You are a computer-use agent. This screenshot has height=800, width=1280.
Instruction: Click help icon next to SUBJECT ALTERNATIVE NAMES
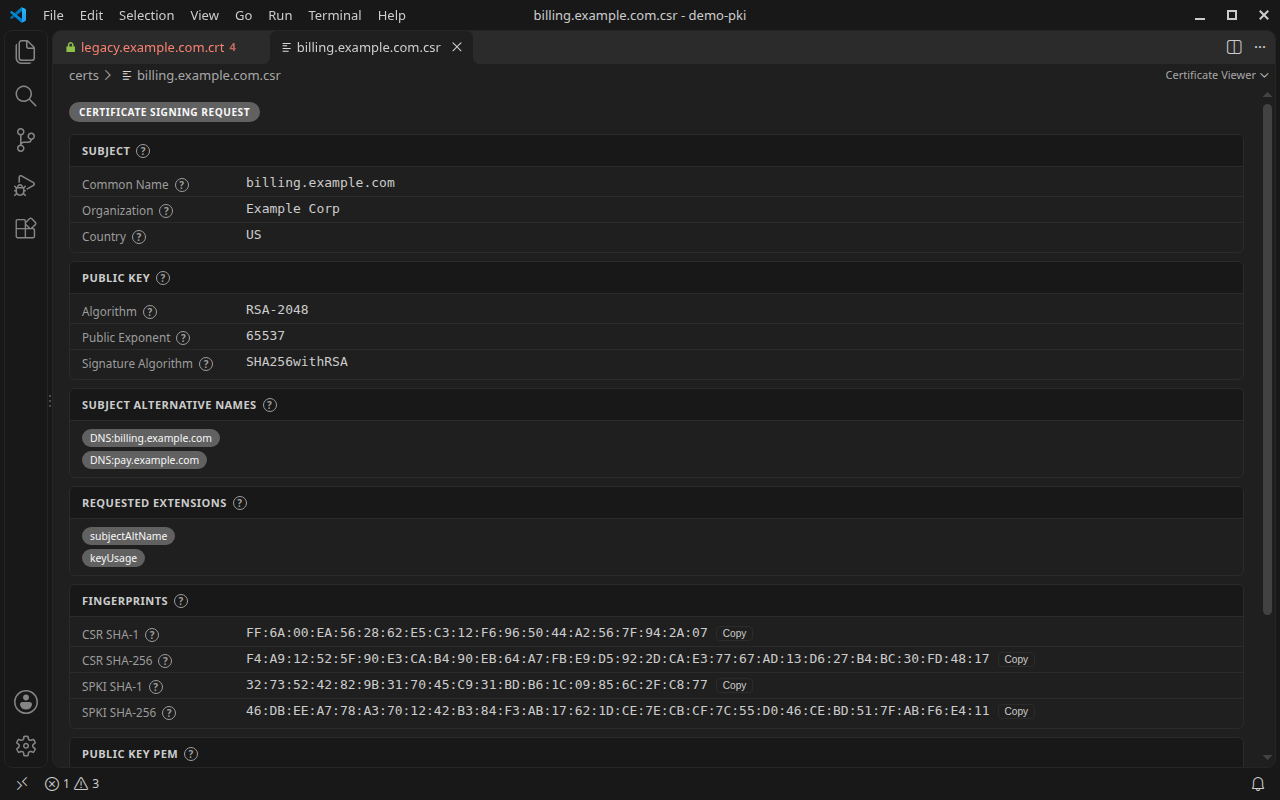[x=270, y=405]
